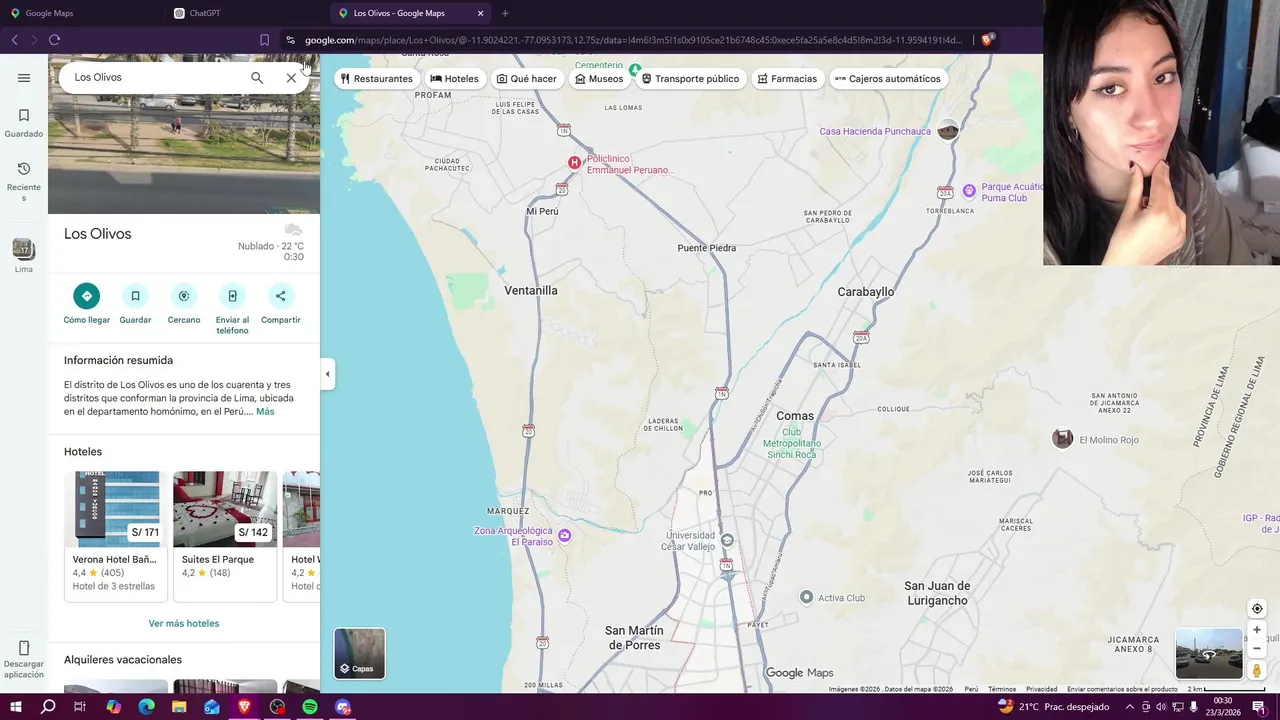1280x720 pixels.
Task: Share Los Olivos with Compartir
Action: 280,304
